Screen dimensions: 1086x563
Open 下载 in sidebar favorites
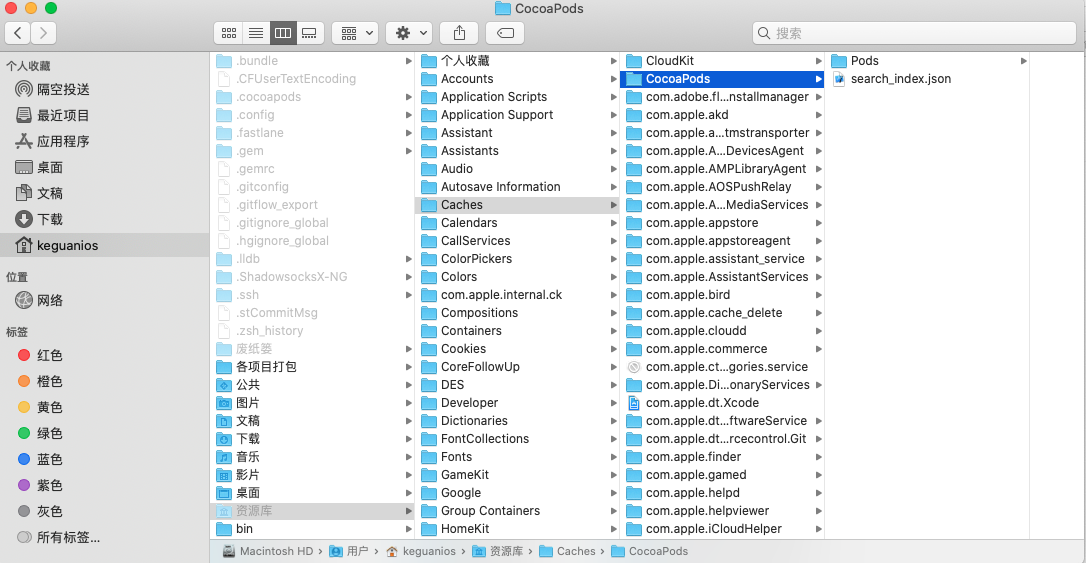(x=105, y=219)
